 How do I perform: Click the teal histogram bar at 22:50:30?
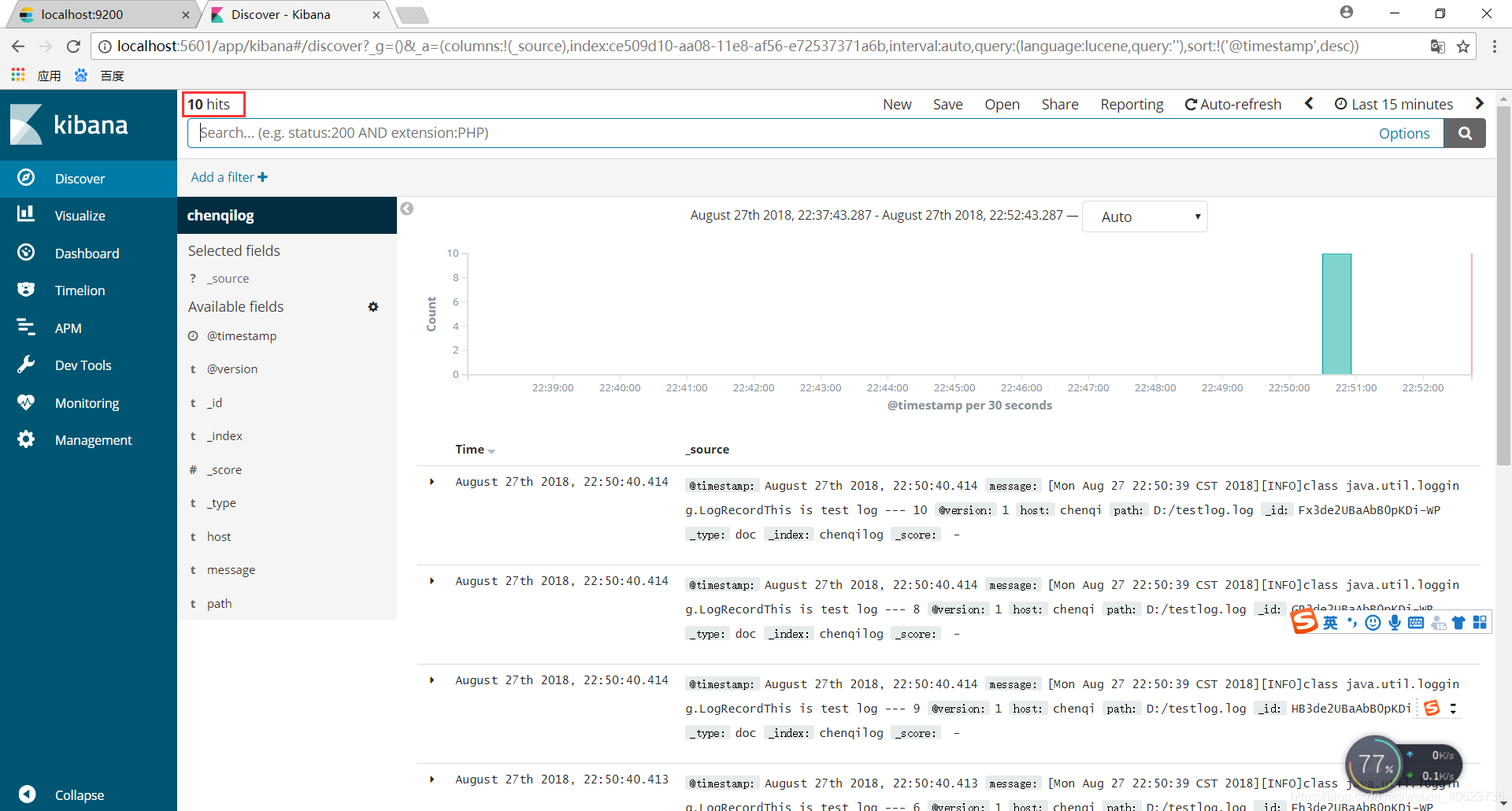1336,313
